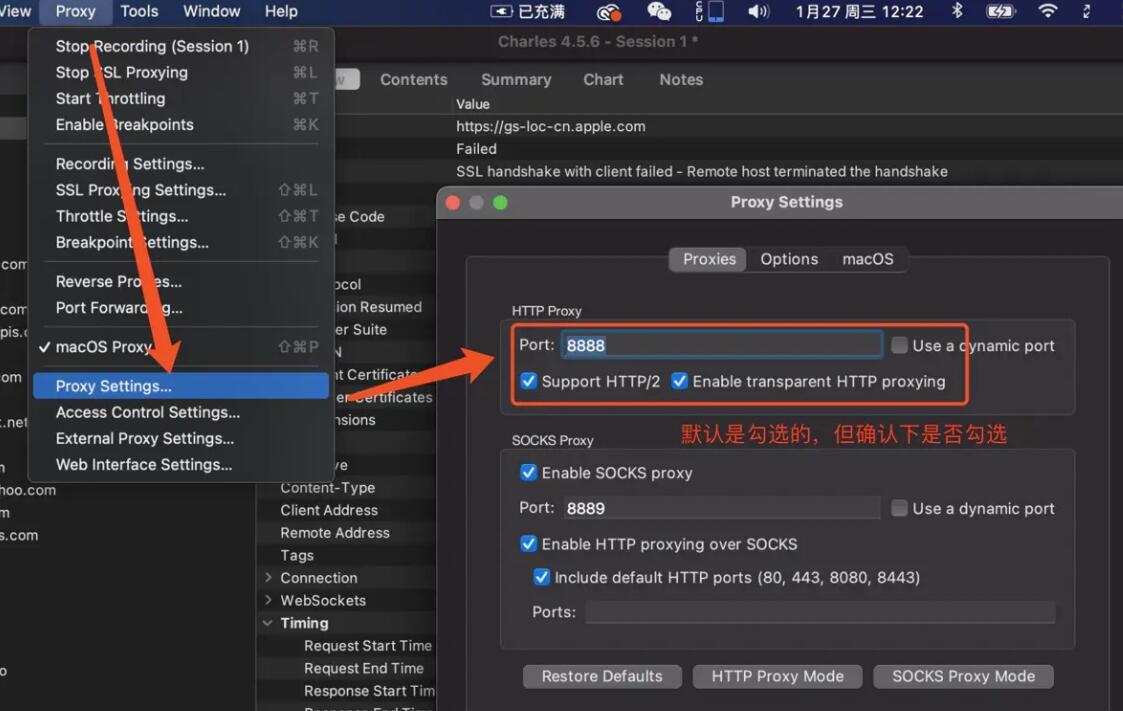This screenshot has height=711, width=1123.
Task: Click the WeChat menu bar icon
Action: tap(659, 11)
